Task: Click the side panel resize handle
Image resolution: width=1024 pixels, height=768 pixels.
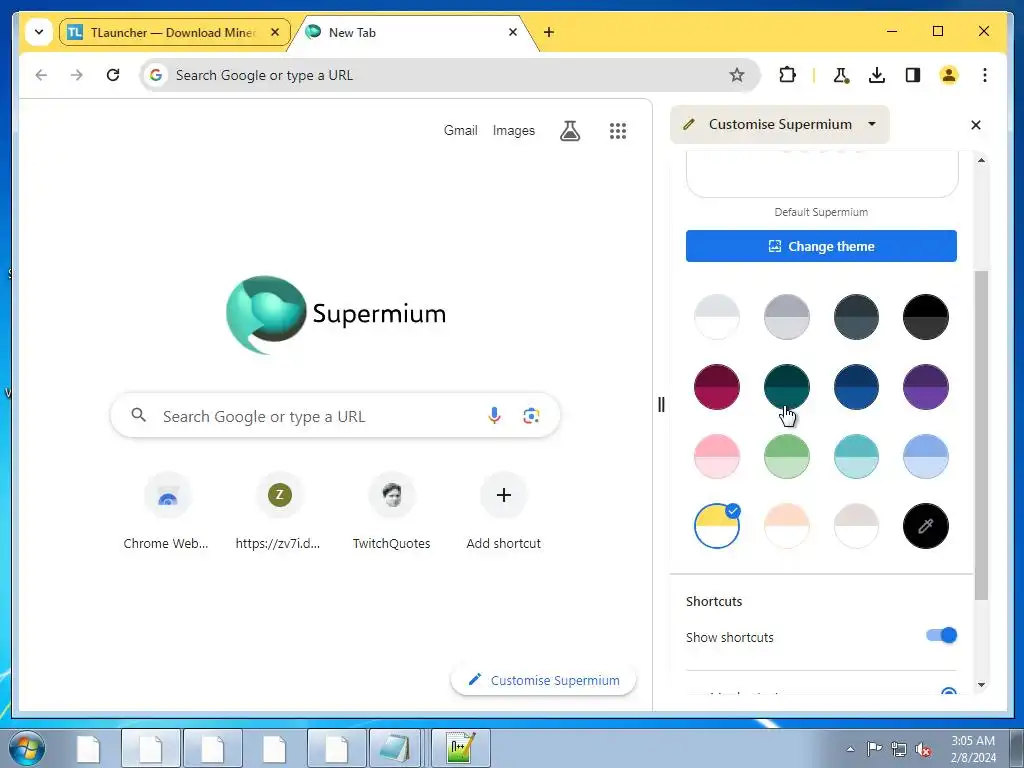Action: pos(661,405)
